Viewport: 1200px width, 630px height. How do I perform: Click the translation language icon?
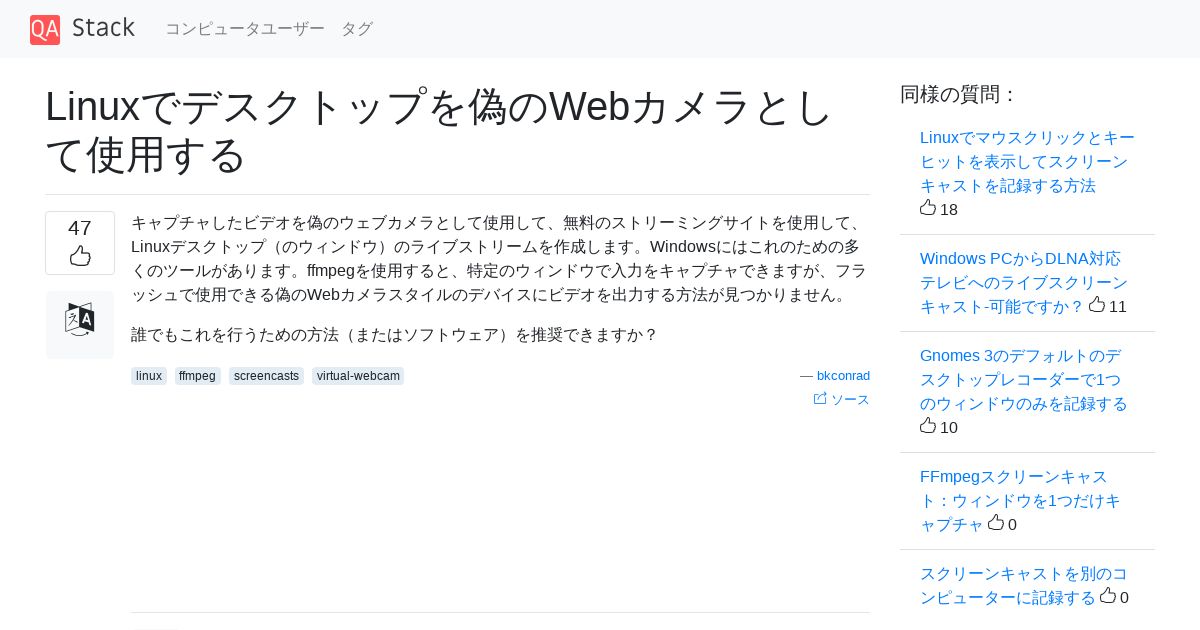point(80,320)
